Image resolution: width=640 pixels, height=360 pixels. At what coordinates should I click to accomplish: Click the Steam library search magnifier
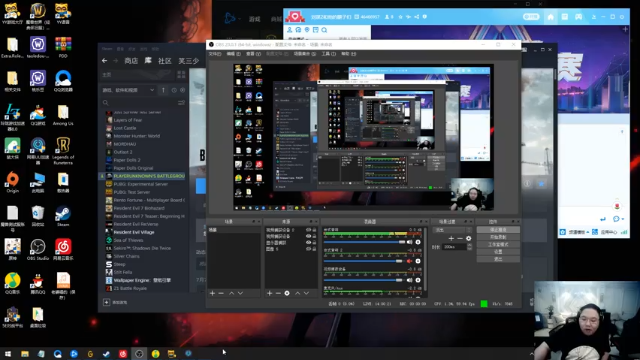coord(106,103)
